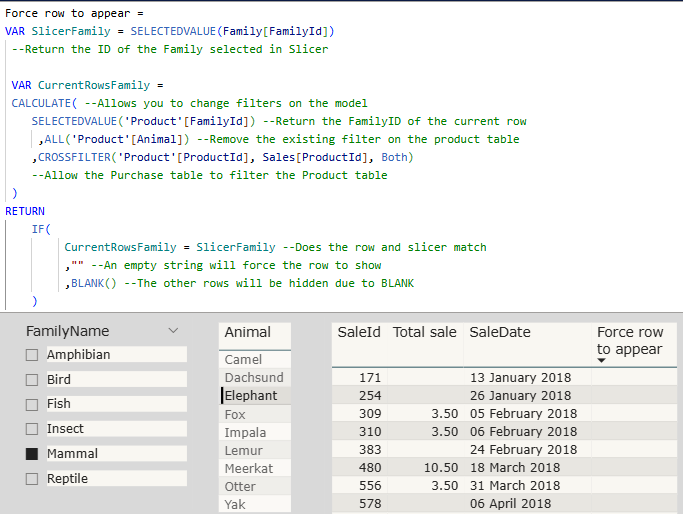Image resolution: width=683 pixels, height=514 pixels.
Task: Select SaleId 383 cell
Action: (x=370, y=449)
